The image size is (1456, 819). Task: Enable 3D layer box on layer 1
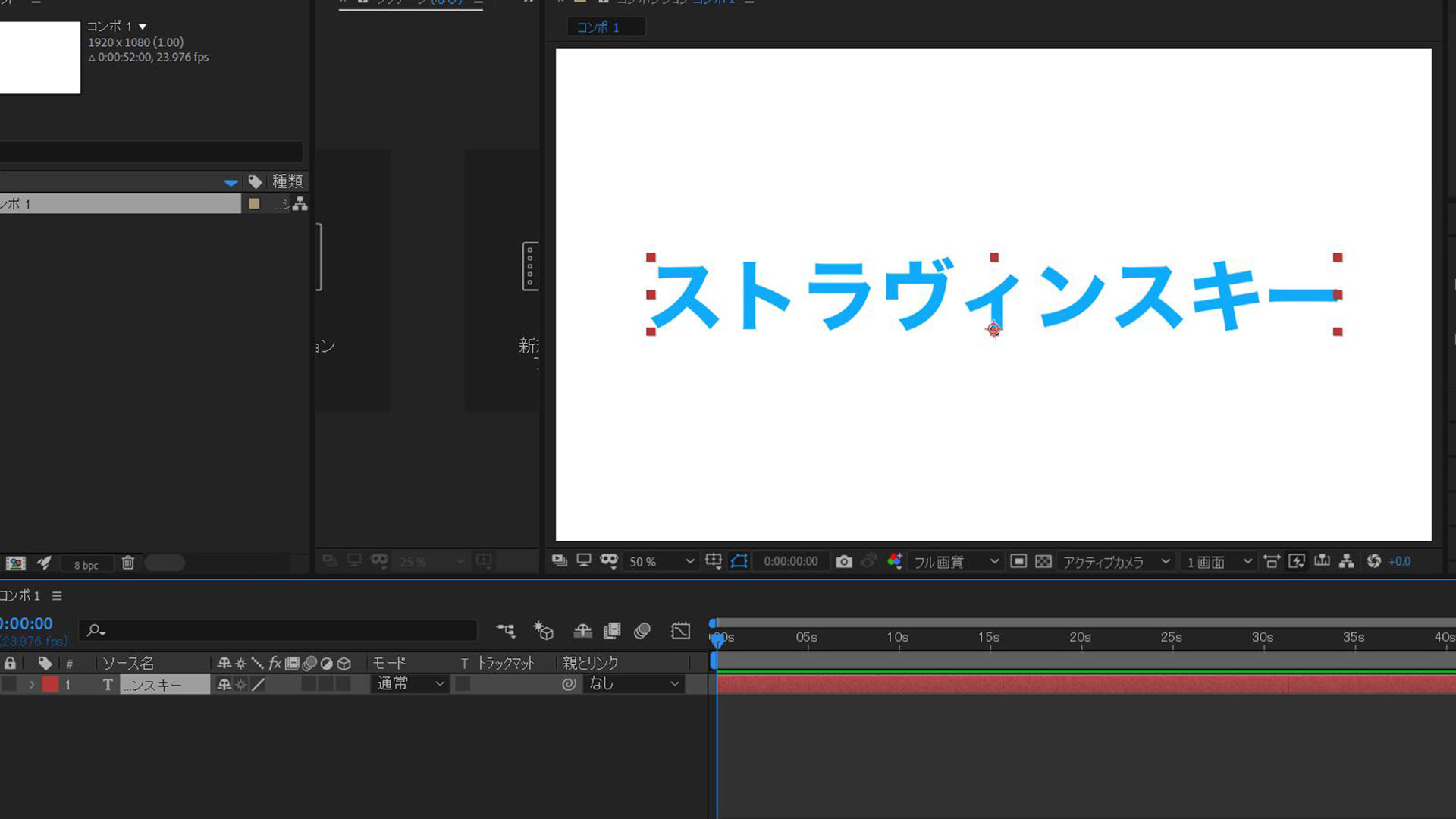point(344,683)
